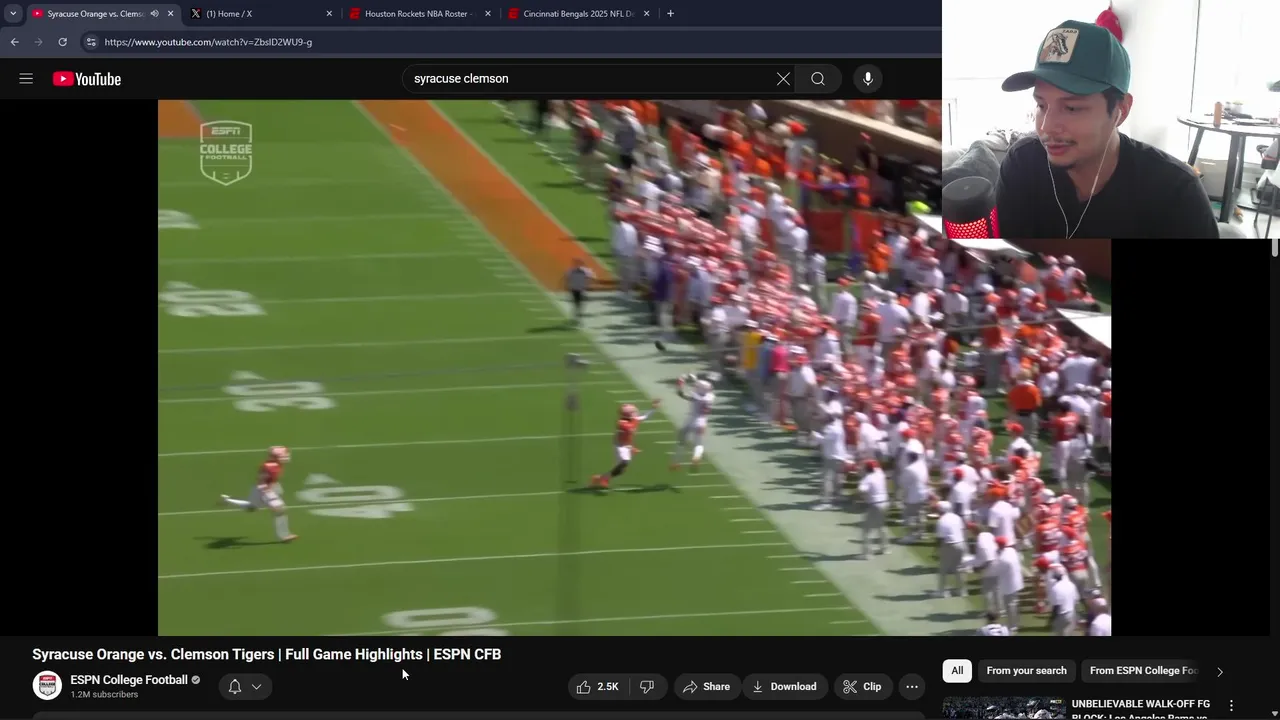This screenshot has height=720, width=1280.
Task: Go forward with browser forward arrow
Action: click(x=38, y=42)
